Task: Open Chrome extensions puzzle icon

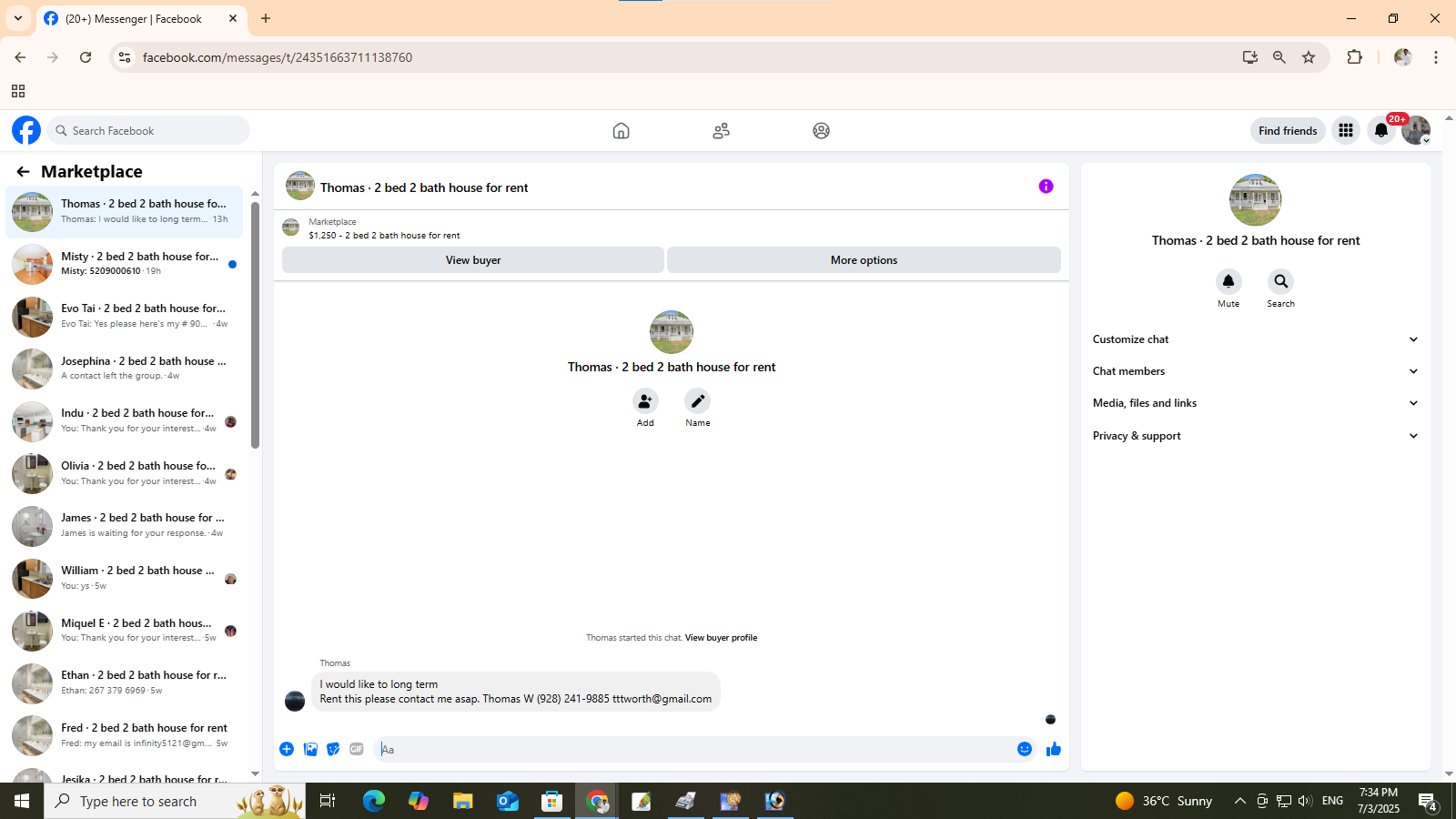Action: [x=1354, y=57]
